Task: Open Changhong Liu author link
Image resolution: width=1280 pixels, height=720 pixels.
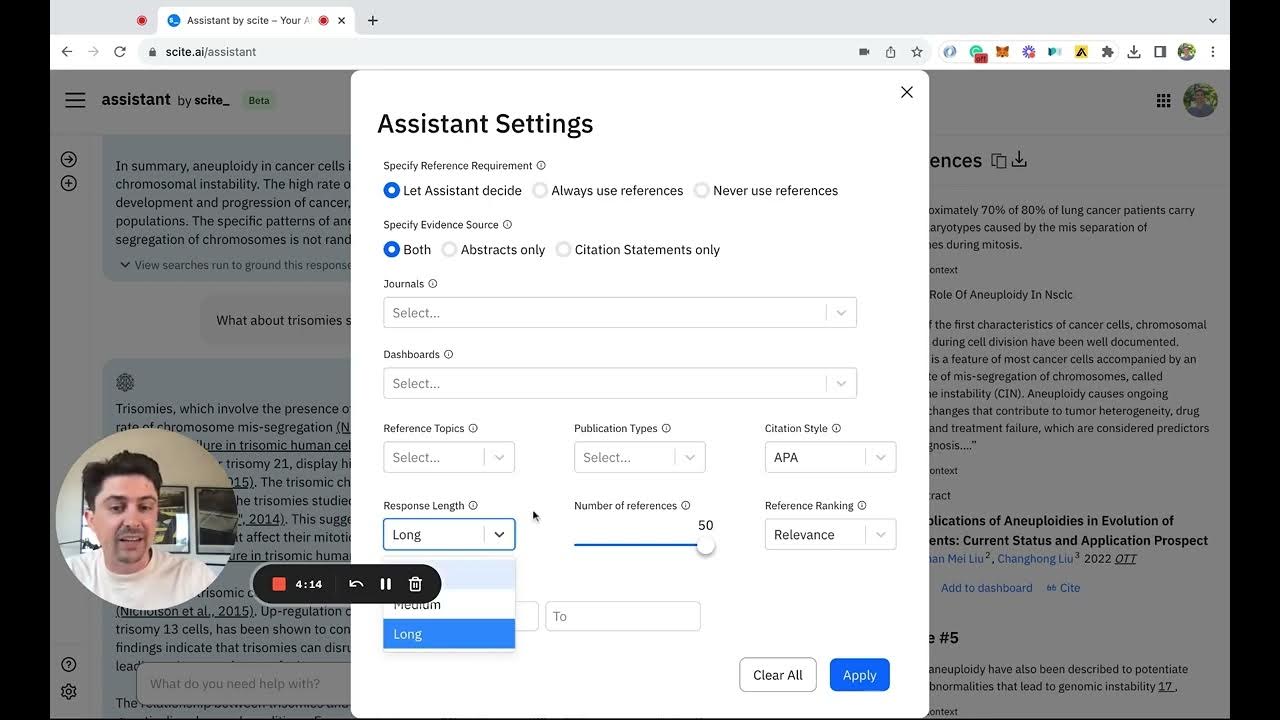Action: coord(1035,559)
